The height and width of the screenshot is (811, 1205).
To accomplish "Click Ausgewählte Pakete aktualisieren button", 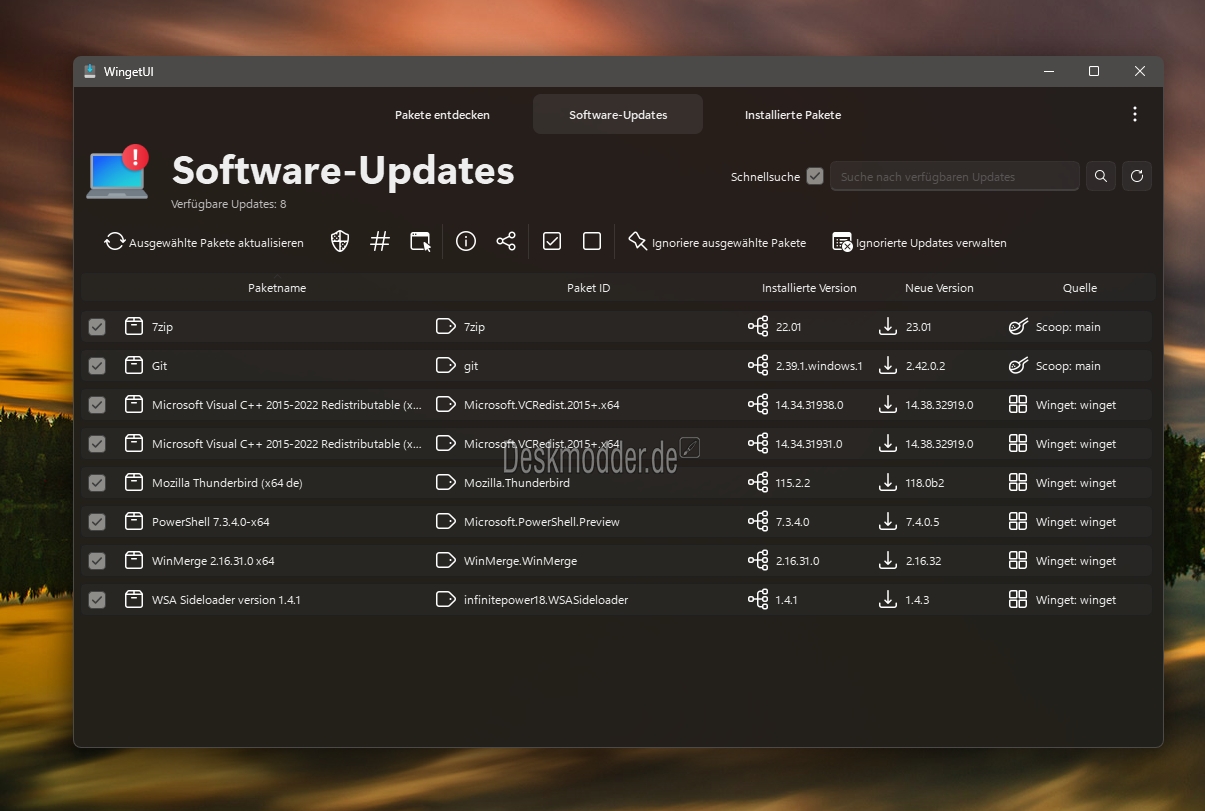I will (204, 242).
